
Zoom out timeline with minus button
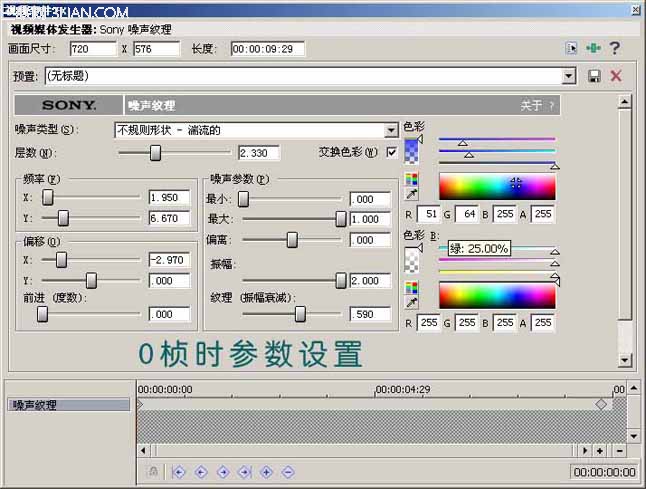click(619, 451)
